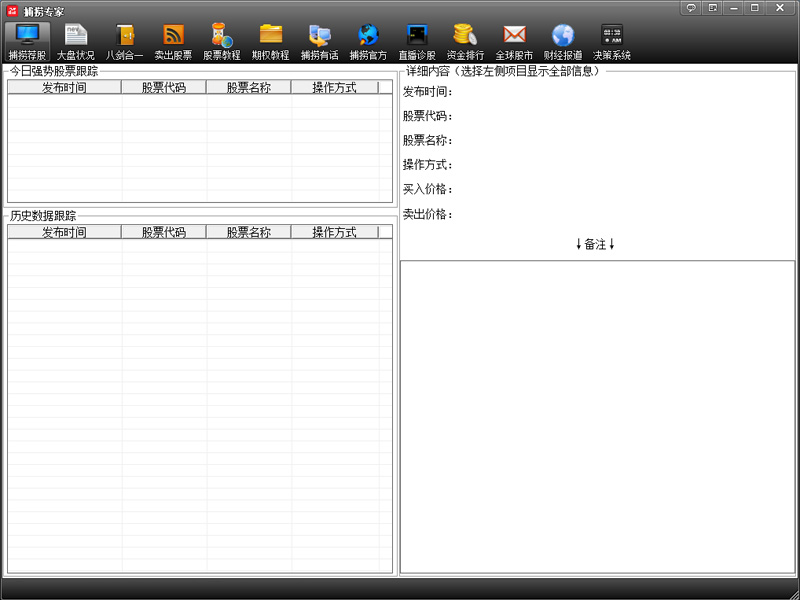The image size is (800, 600).
Task: Click 股票代码 header in 今日强势股票跟踪 table
Action: tap(163, 88)
